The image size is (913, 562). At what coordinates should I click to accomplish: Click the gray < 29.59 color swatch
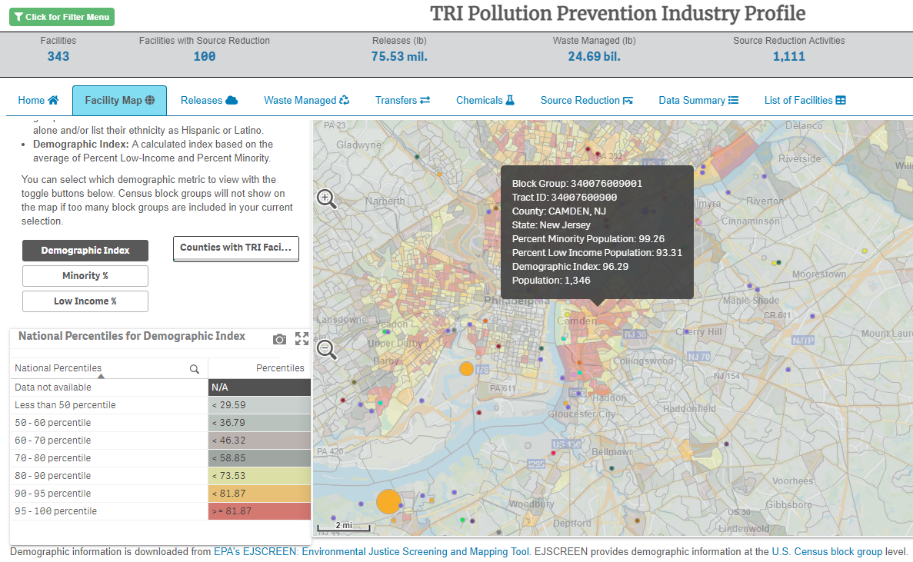point(260,405)
